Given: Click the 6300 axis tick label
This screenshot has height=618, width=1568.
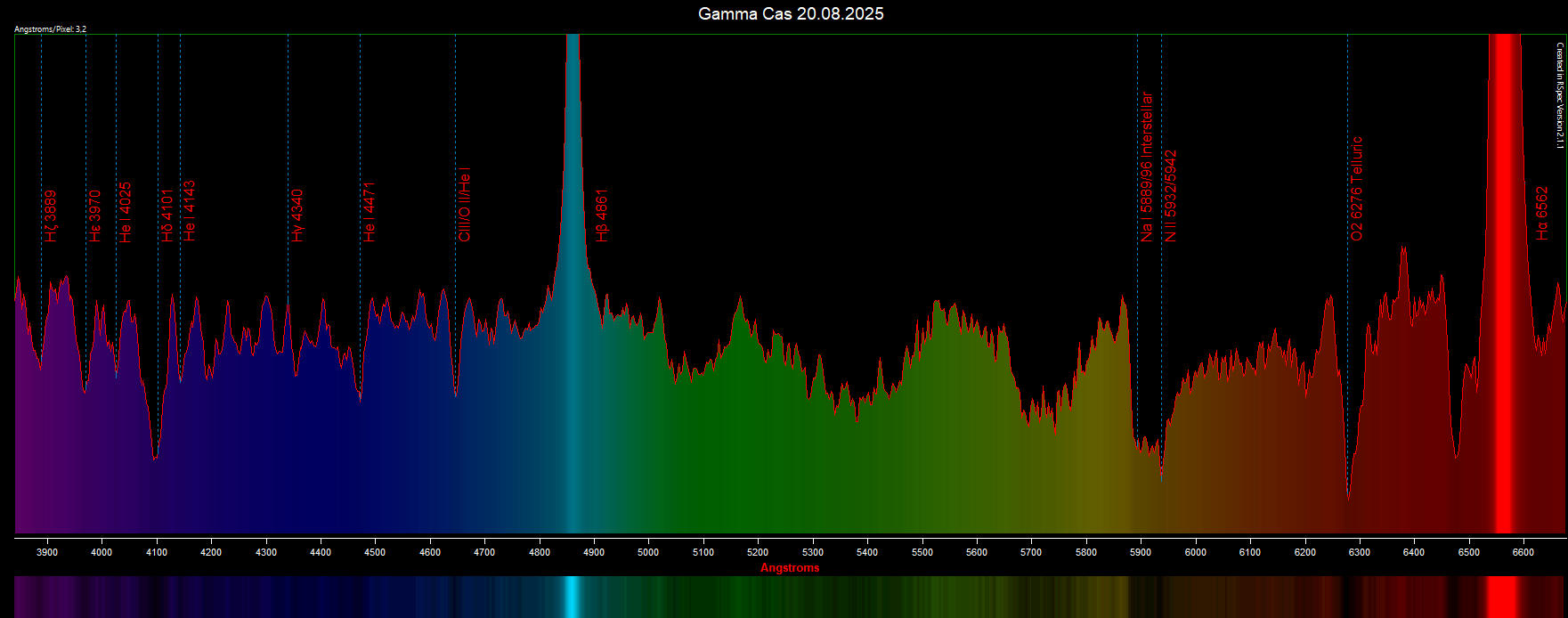Looking at the screenshot, I should click(1360, 552).
